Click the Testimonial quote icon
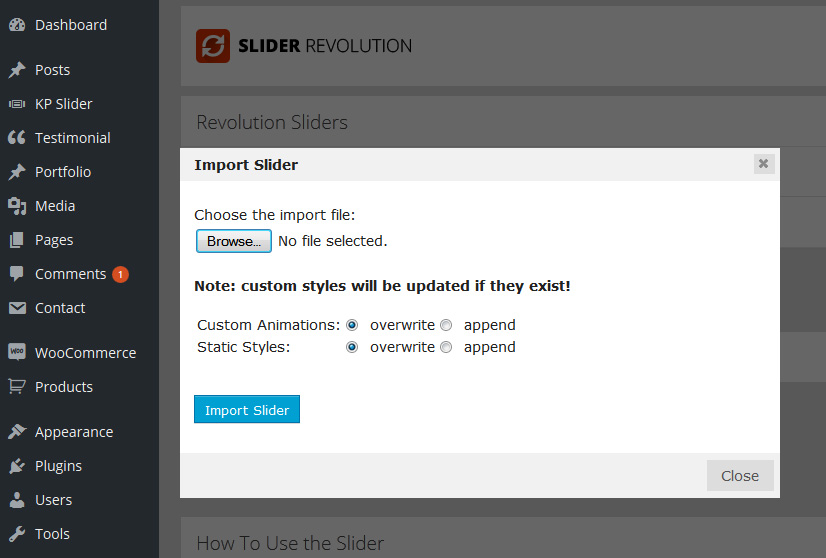Image resolution: width=826 pixels, height=558 pixels. pos(17,138)
